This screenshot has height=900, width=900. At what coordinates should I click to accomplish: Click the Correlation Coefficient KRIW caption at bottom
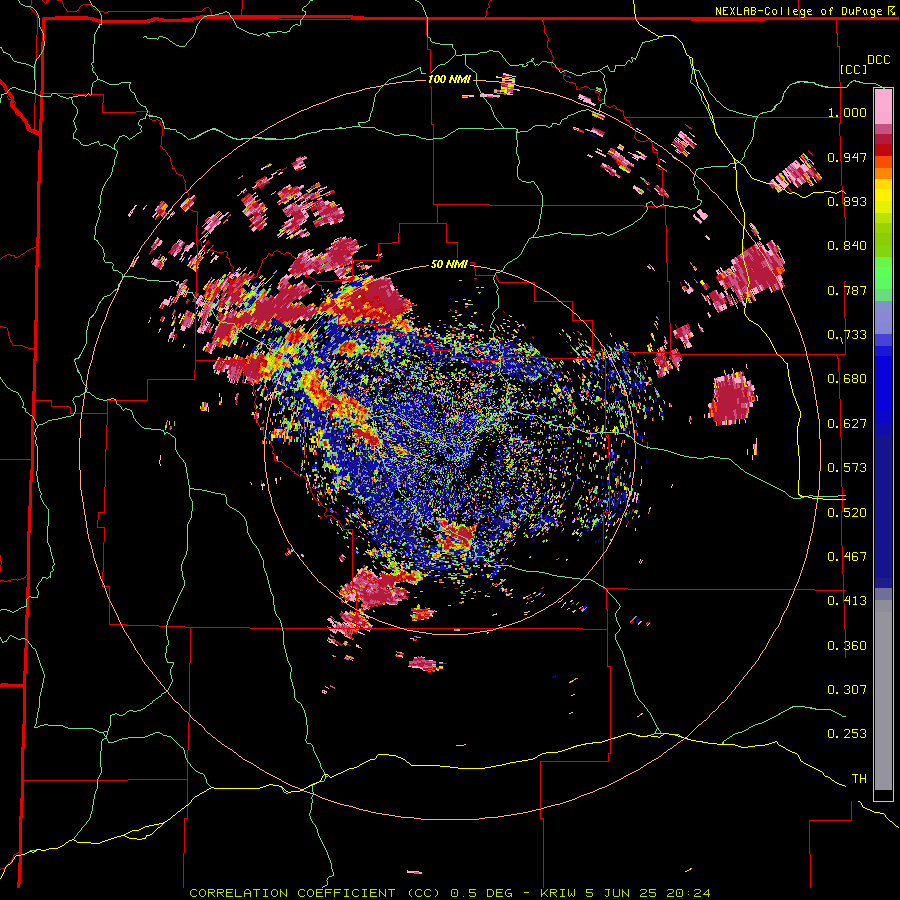(450, 893)
